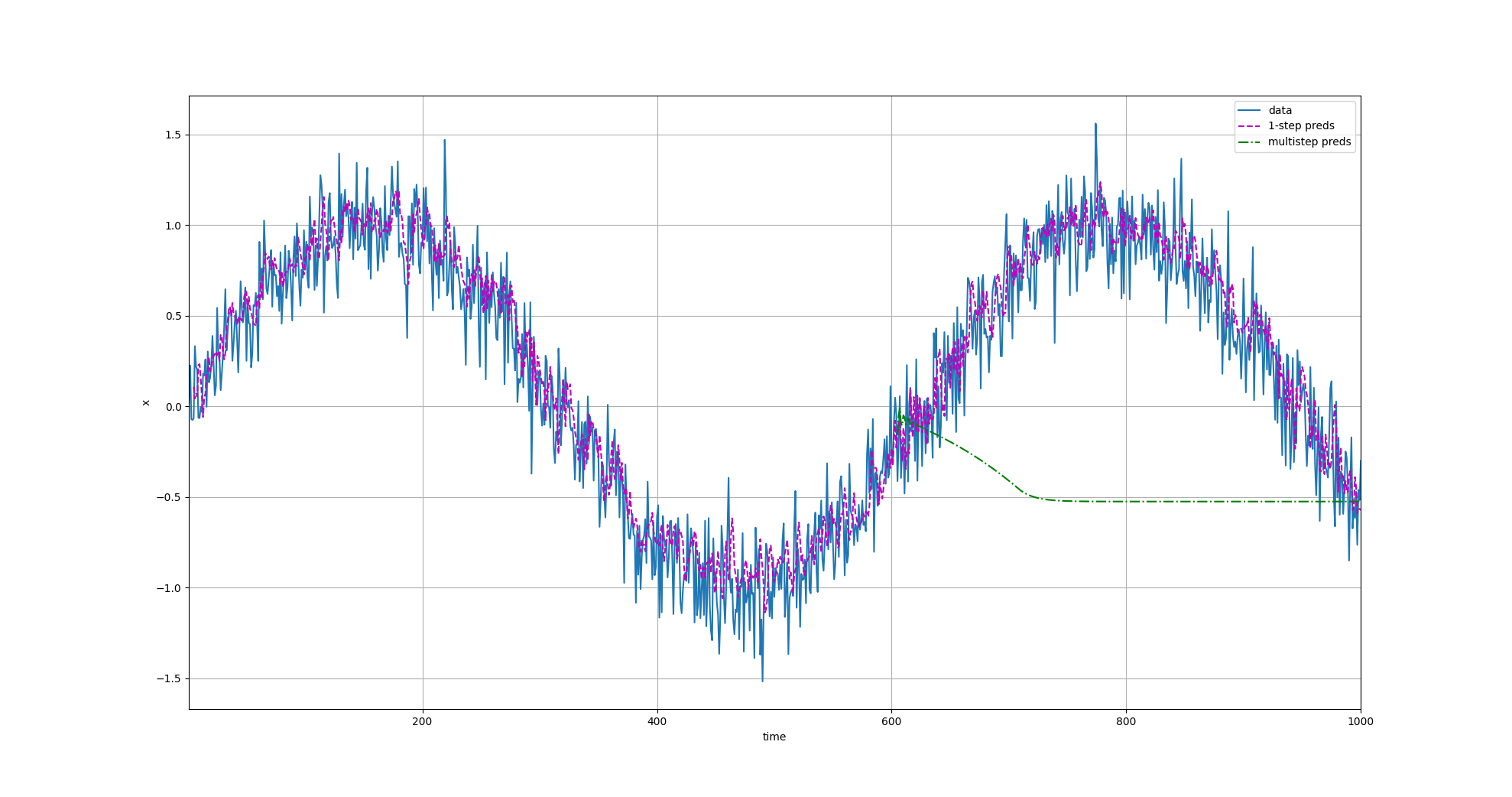Select the '1-step preds' legend label
This screenshot has height=797, width=1512.
point(1300,126)
